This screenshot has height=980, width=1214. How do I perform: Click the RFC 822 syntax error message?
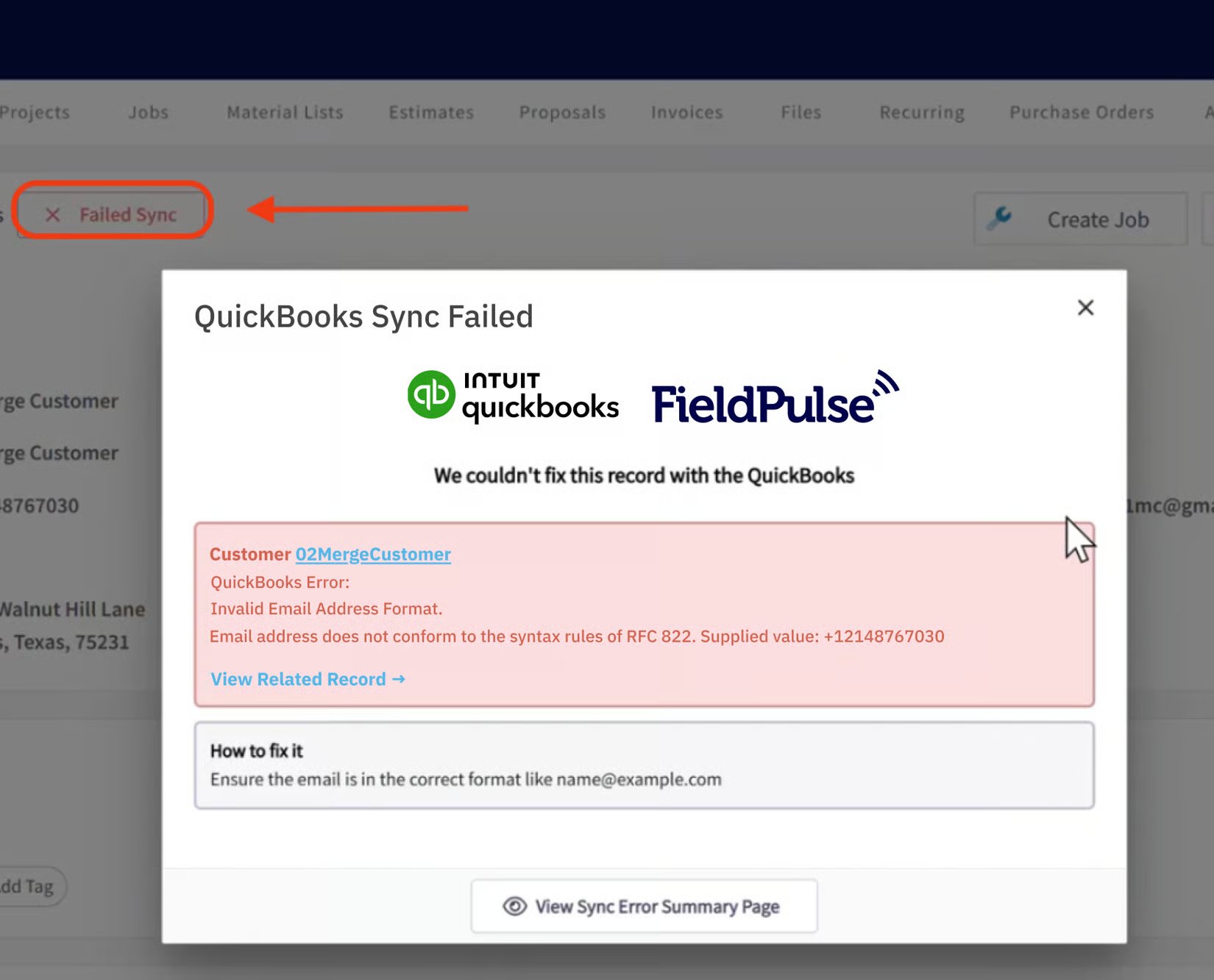click(577, 636)
